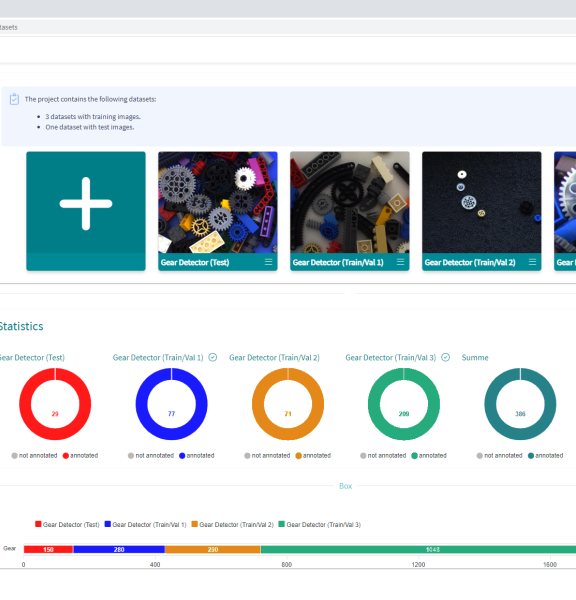Screen dimensions: 576x600
Task: Click blue bar segment labeled 280
Action: [x=119, y=549]
